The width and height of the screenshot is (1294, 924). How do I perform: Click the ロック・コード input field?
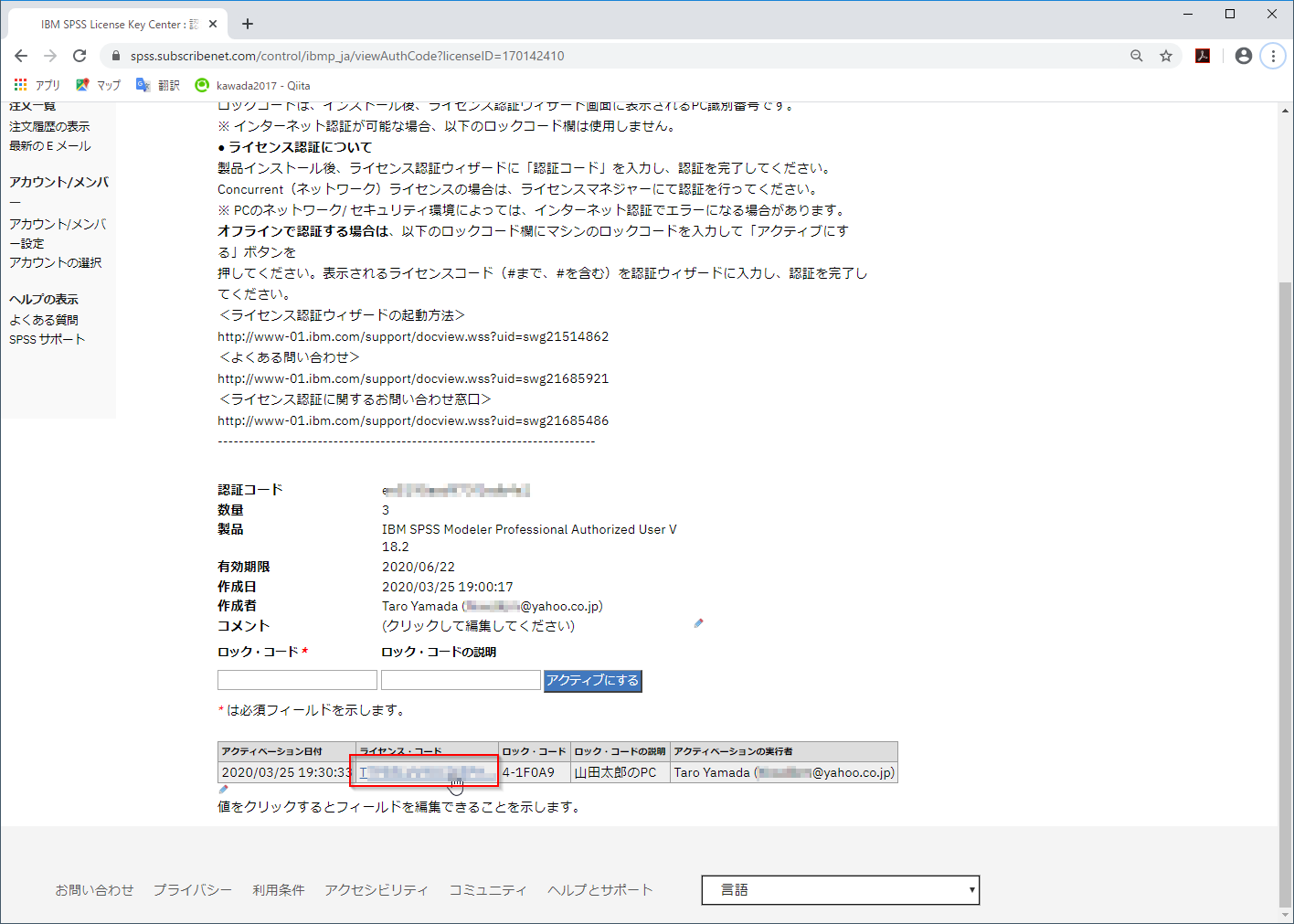(297, 680)
